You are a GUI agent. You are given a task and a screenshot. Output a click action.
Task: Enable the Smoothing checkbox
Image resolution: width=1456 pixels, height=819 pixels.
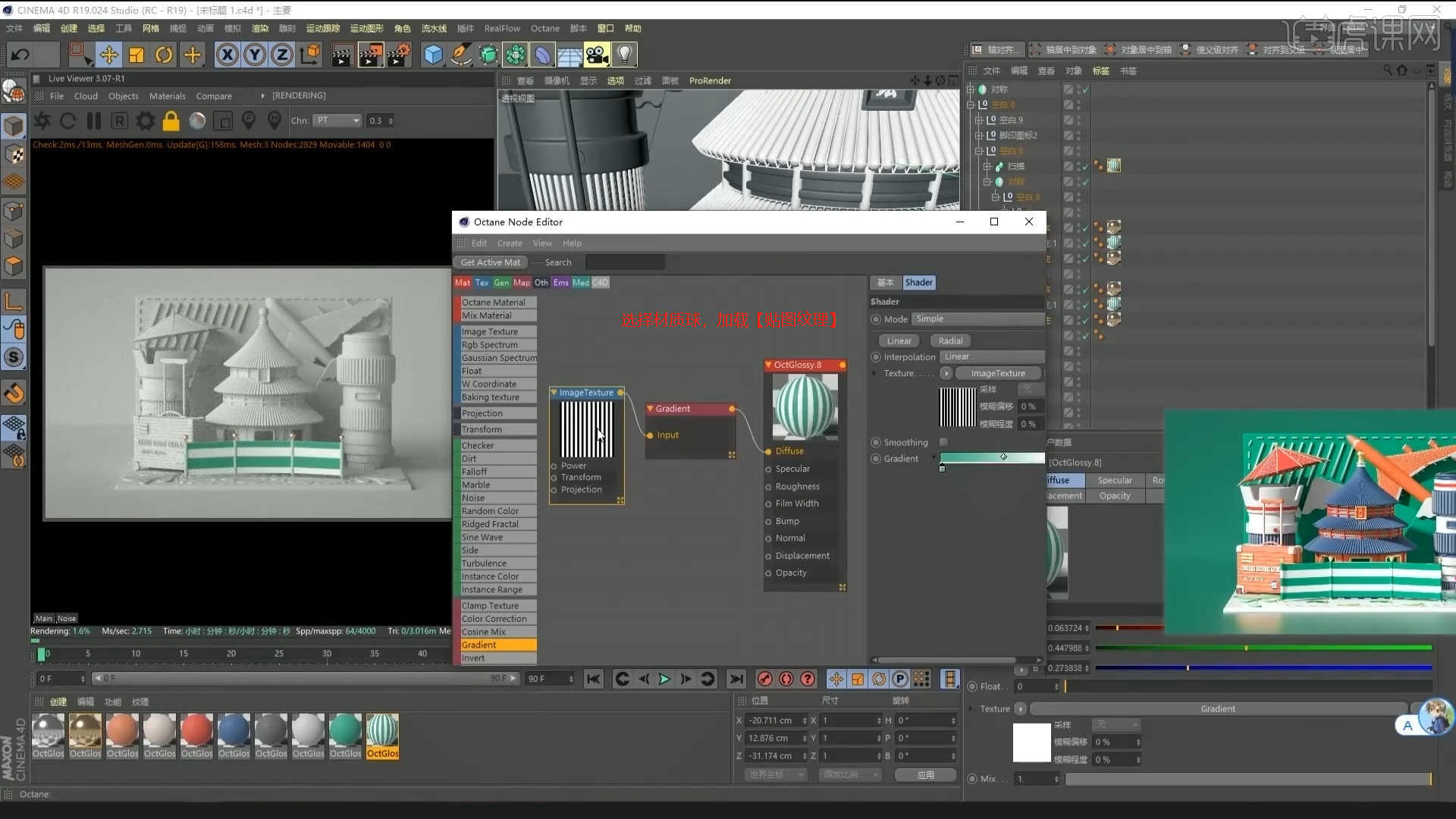click(943, 442)
